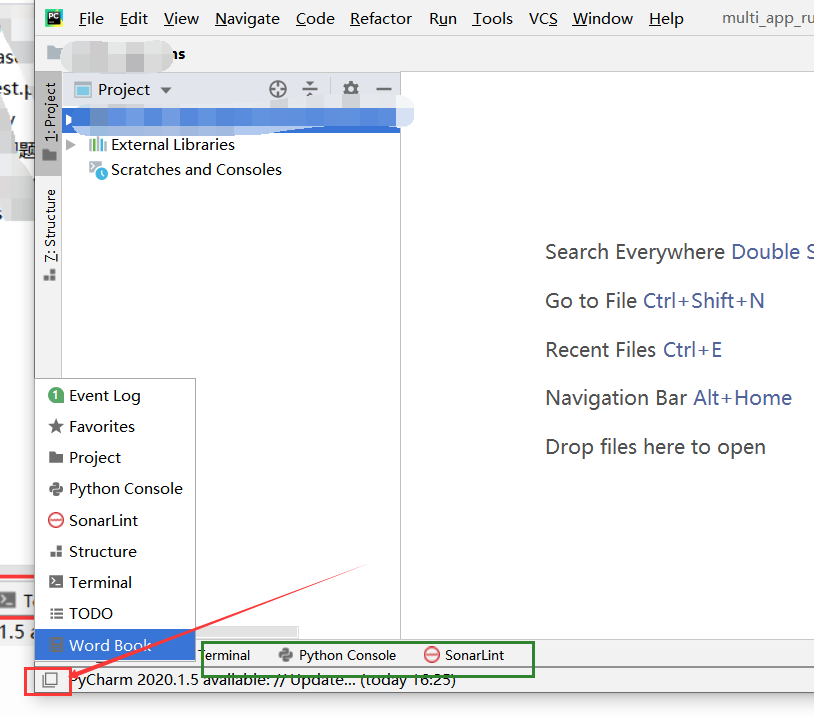
Task: Select Scratches and Consoles in the tree
Action: (196, 170)
